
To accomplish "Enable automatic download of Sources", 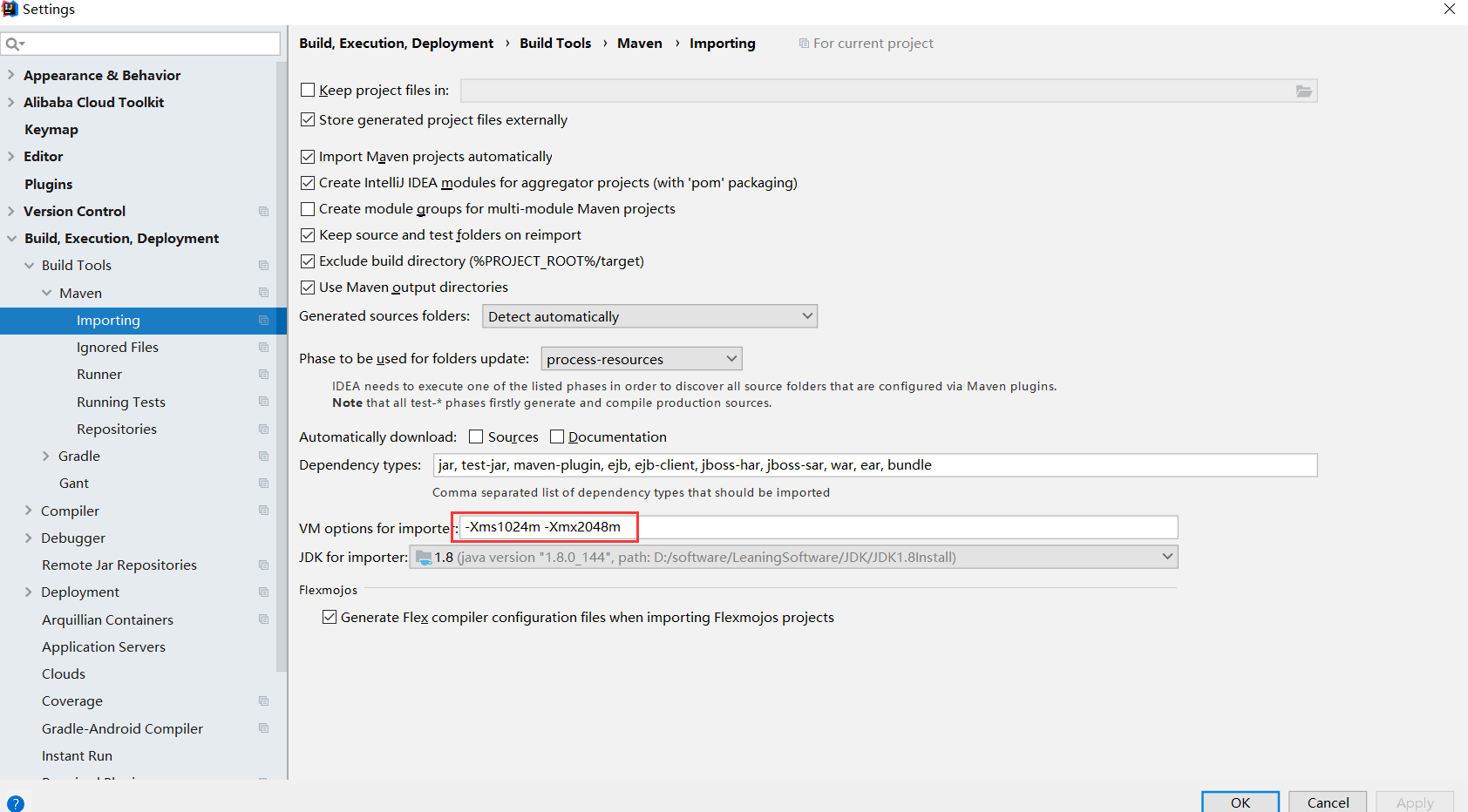I will pyautogui.click(x=475, y=436).
